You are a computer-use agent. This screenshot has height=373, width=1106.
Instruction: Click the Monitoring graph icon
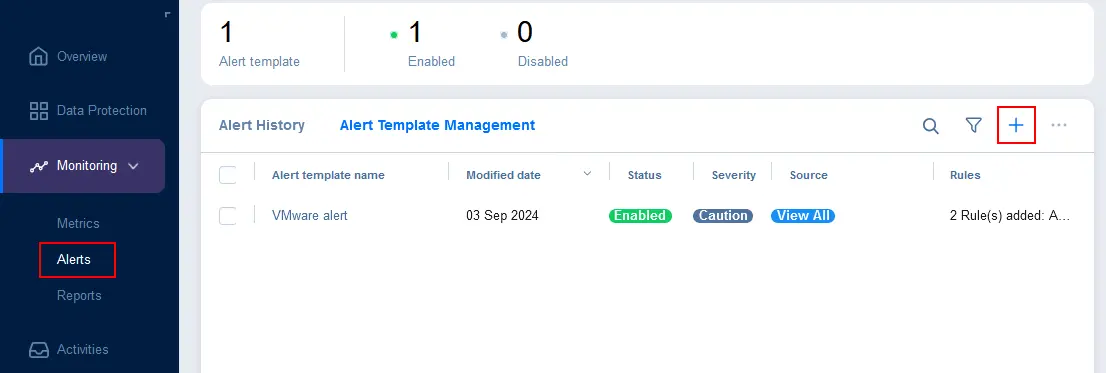coord(38,166)
